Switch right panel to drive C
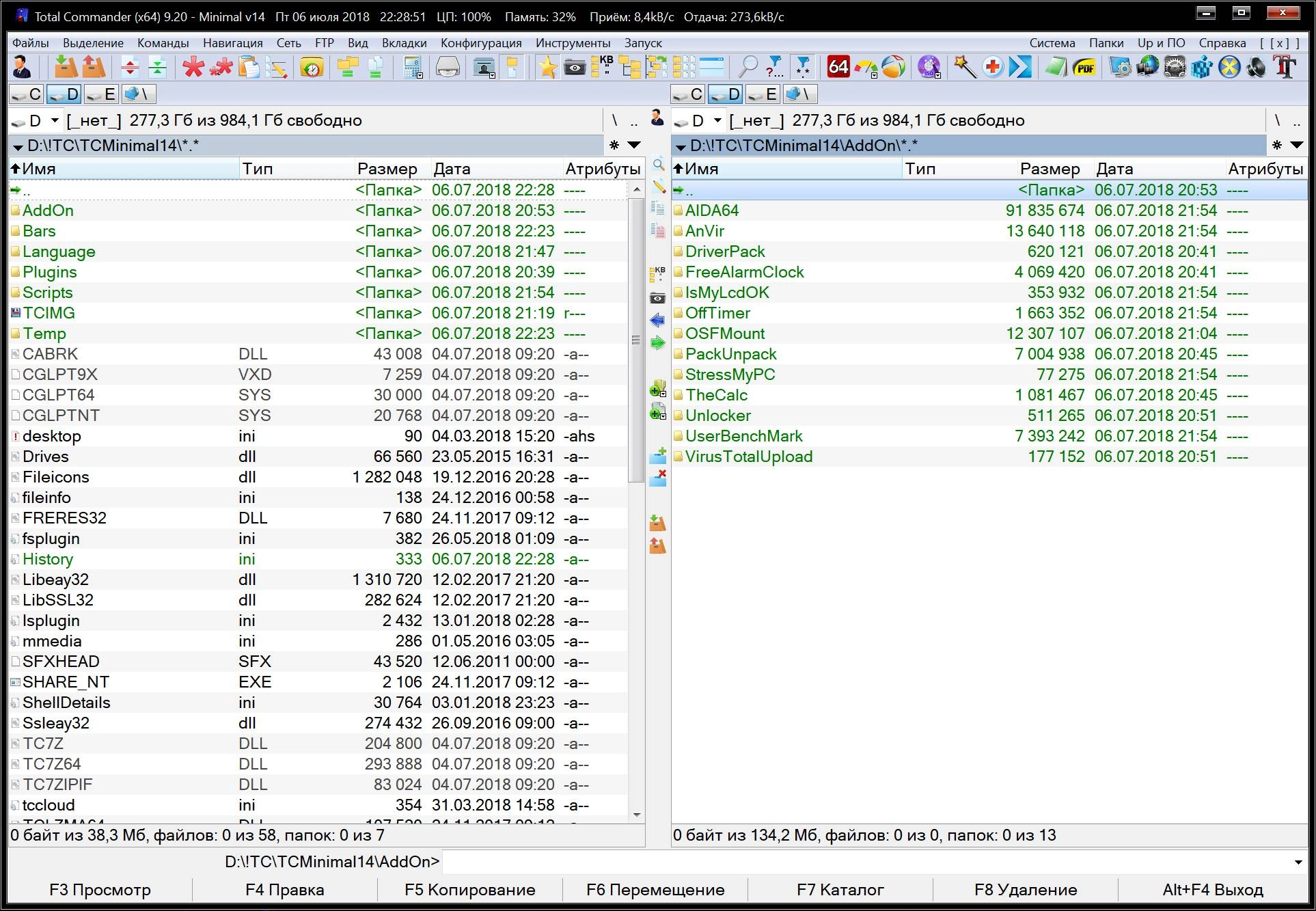Image resolution: width=1316 pixels, height=911 pixels. click(x=689, y=94)
